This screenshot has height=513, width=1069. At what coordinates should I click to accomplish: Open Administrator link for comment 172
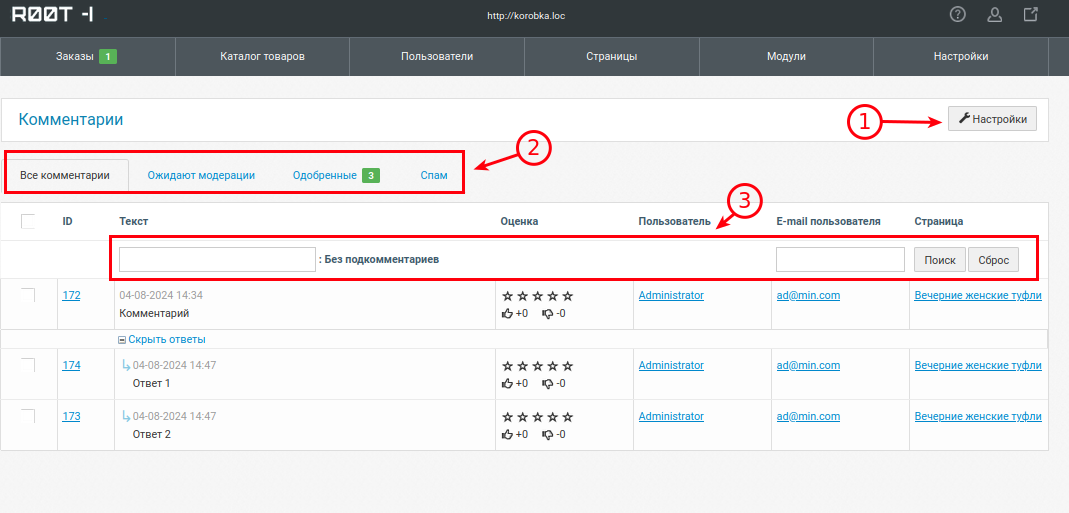click(x=672, y=295)
